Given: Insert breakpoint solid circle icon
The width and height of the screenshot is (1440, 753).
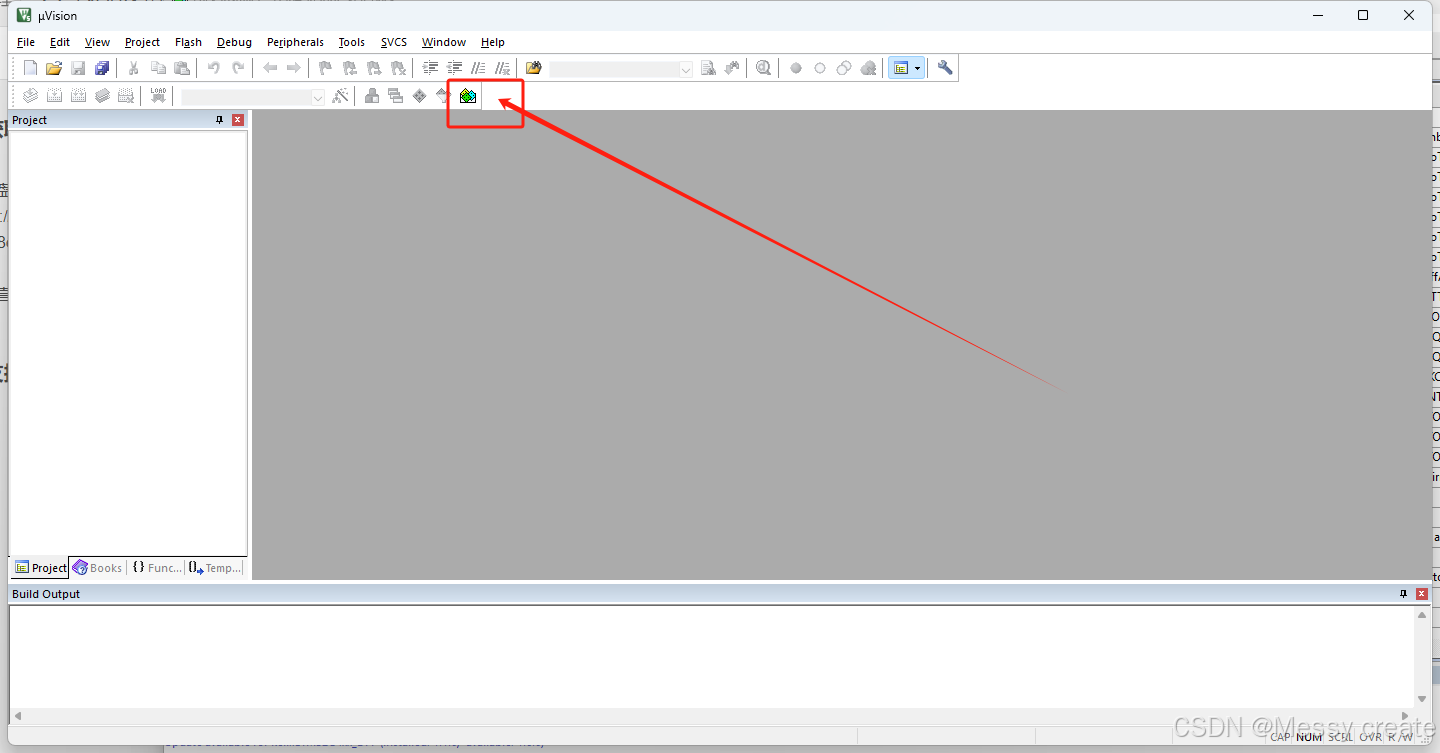Looking at the screenshot, I should (x=796, y=68).
